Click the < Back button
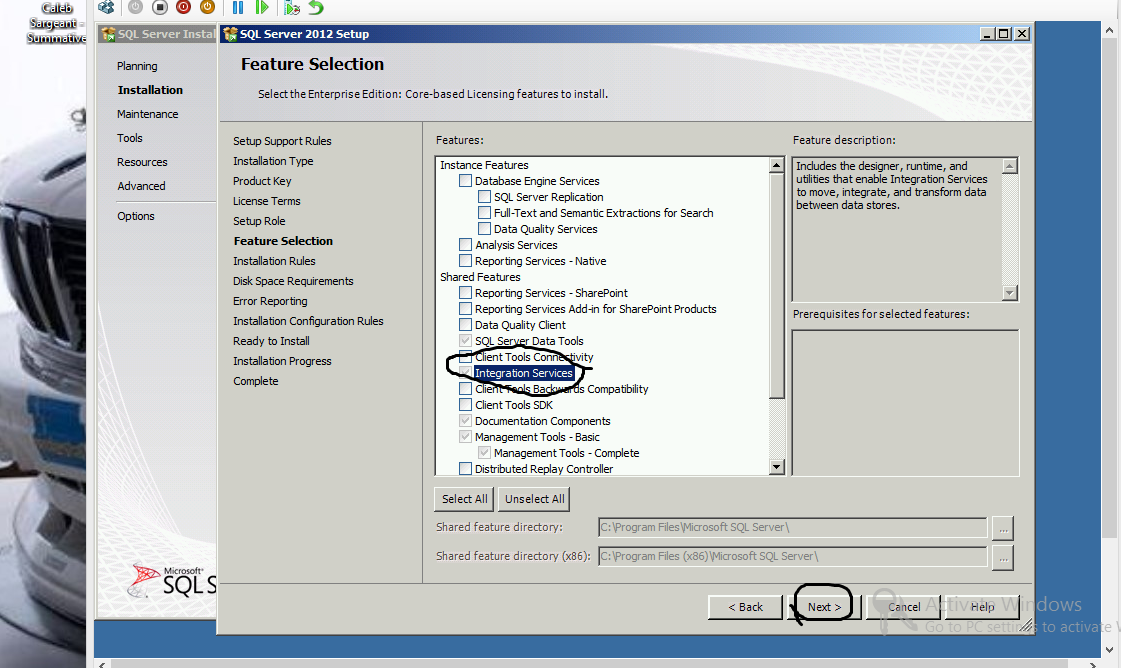Image resolution: width=1121 pixels, height=668 pixels. [x=745, y=607]
